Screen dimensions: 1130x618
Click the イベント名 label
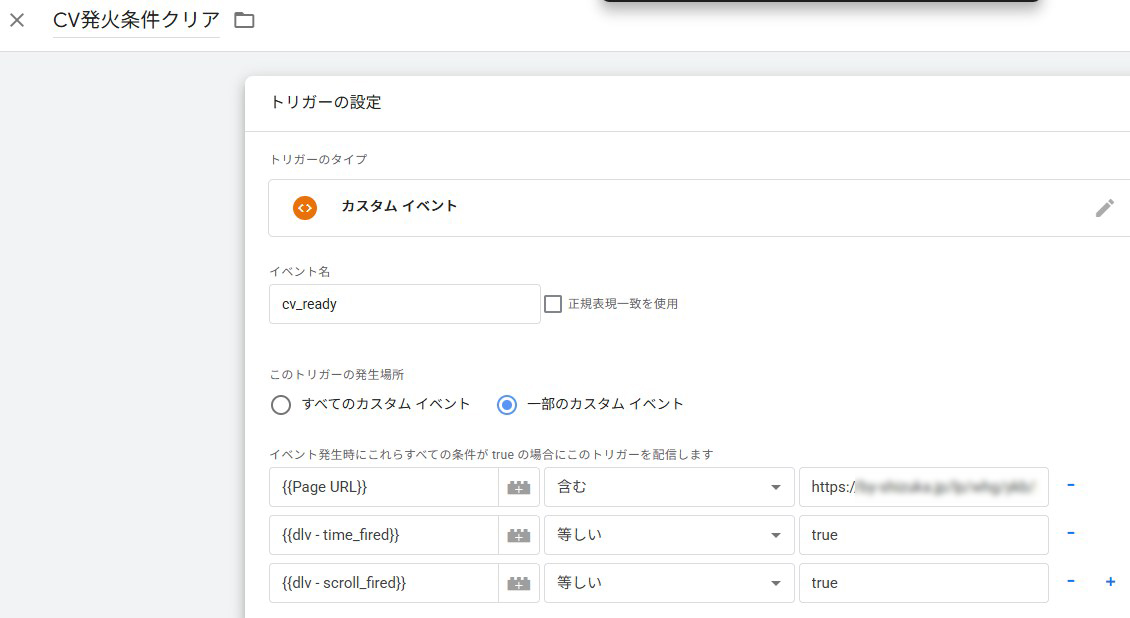click(300, 272)
